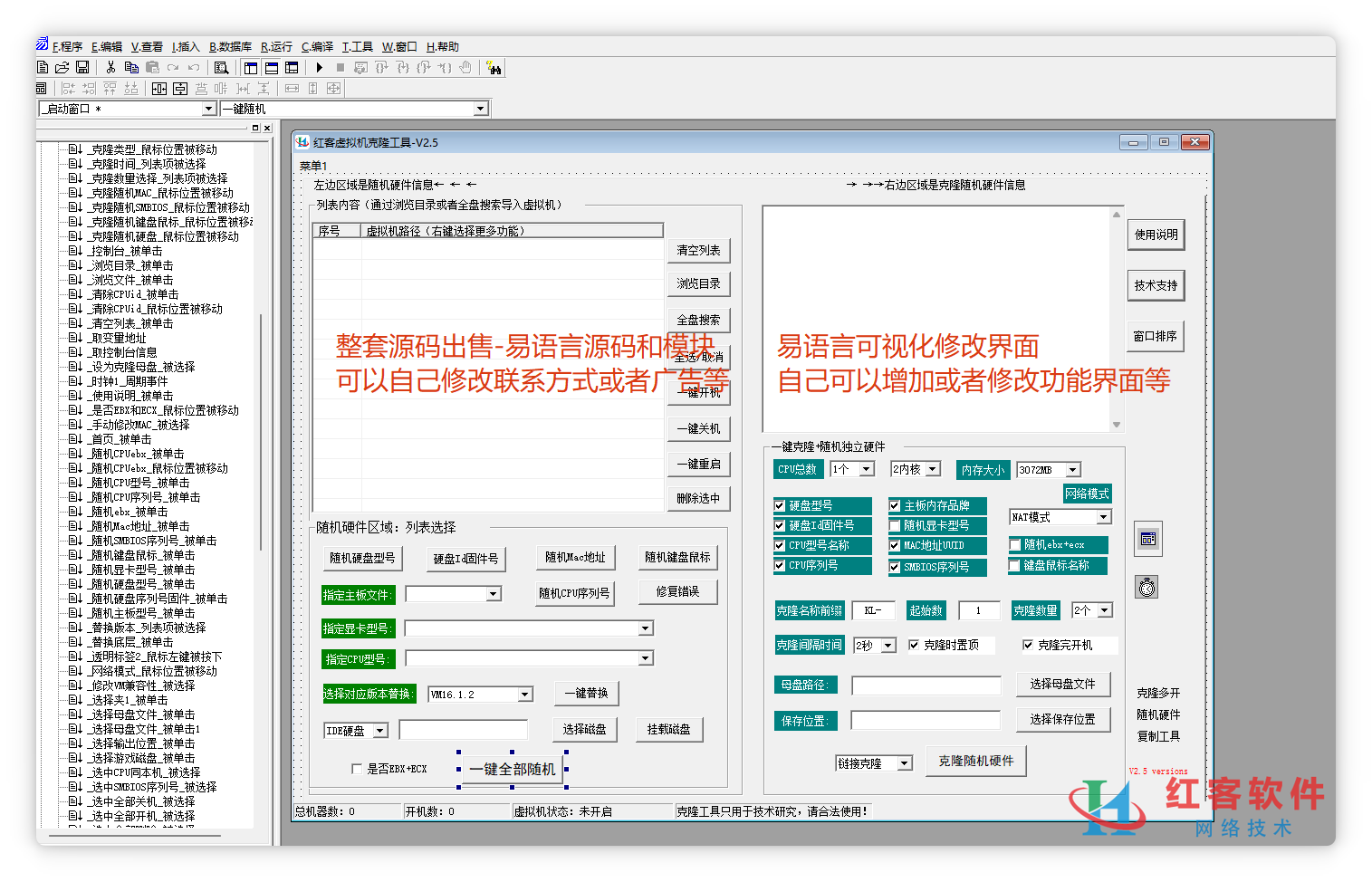
Task: Click the Save floppy disk icon
Action: pyautogui.click(x=82, y=68)
